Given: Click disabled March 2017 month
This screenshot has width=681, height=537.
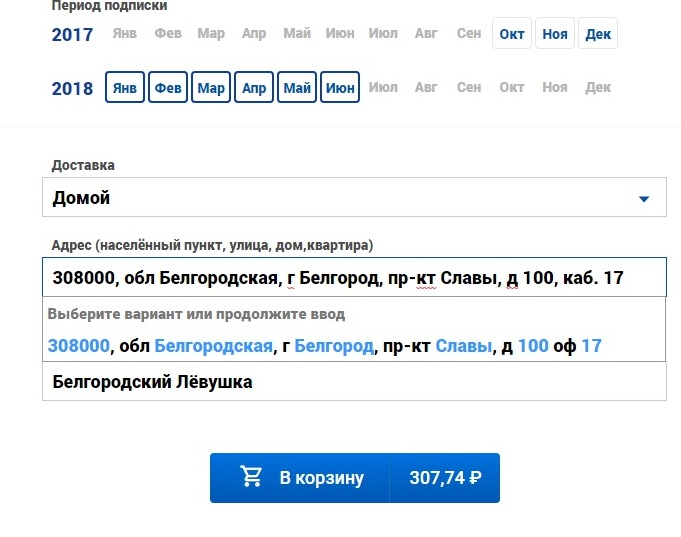Looking at the screenshot, I should (x=211, y=33).
